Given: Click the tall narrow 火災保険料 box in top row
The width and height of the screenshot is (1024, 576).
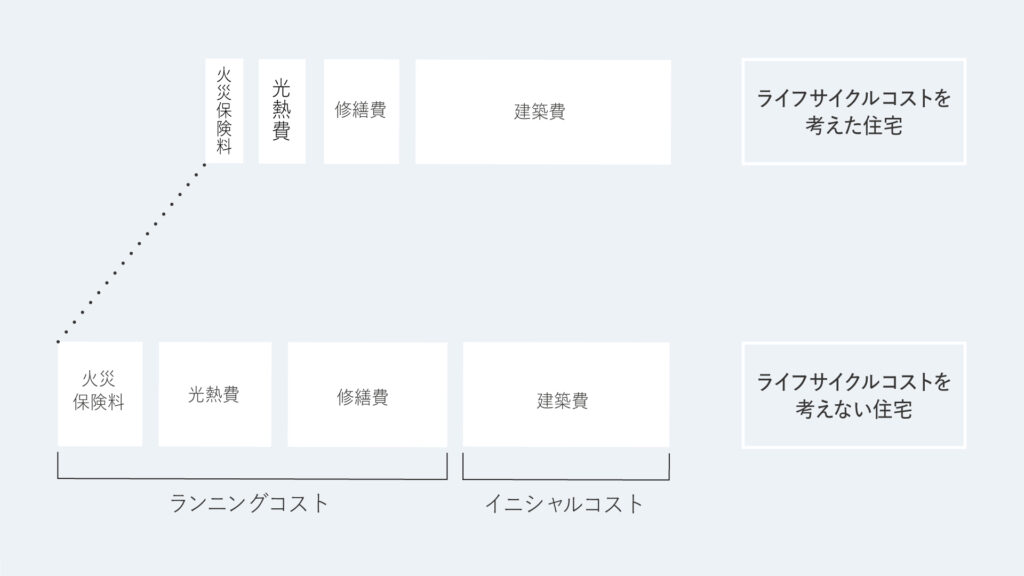Looking at the screenshot, I should coord(224,110).
